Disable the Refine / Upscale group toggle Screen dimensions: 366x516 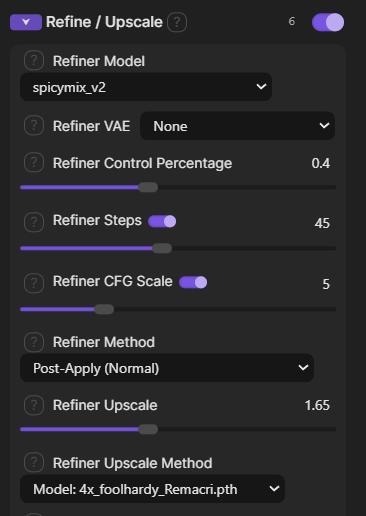(x=328, y=22)
